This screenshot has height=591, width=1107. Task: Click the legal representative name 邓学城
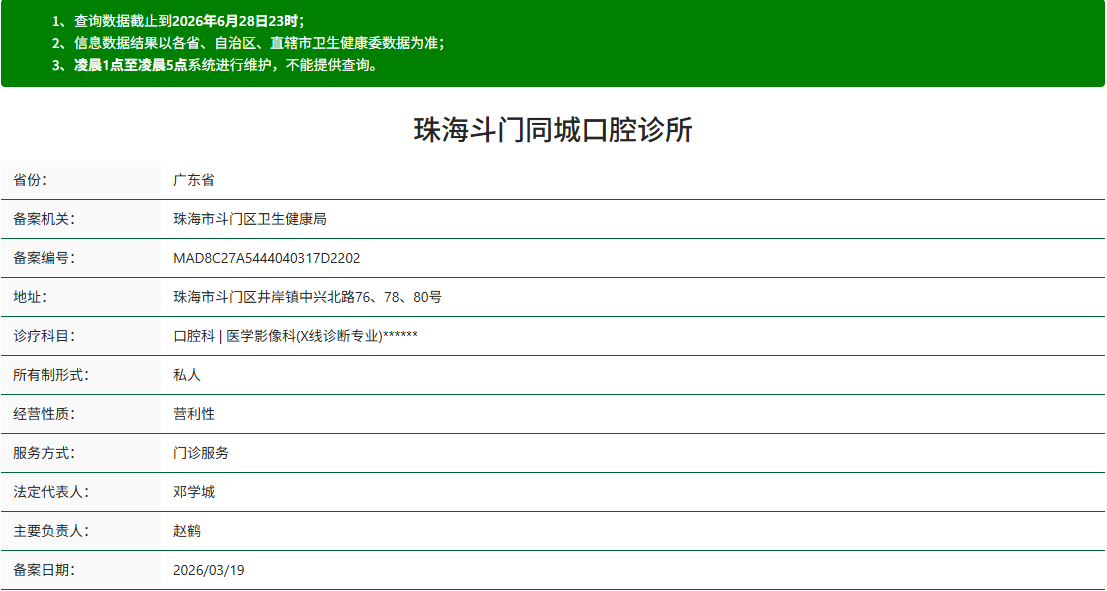[x=193, y=492]
